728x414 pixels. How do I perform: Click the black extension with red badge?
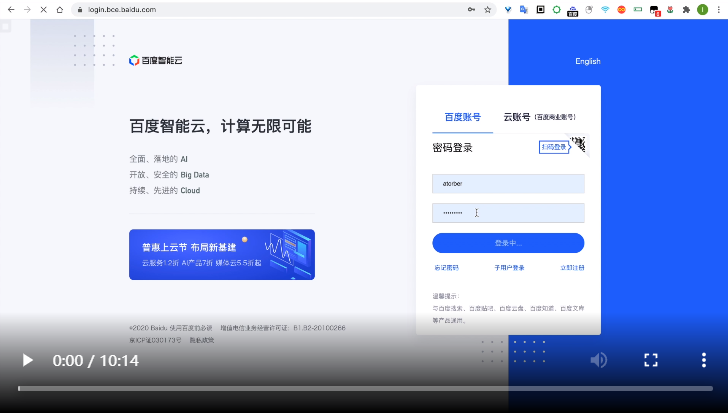point(654,10)
